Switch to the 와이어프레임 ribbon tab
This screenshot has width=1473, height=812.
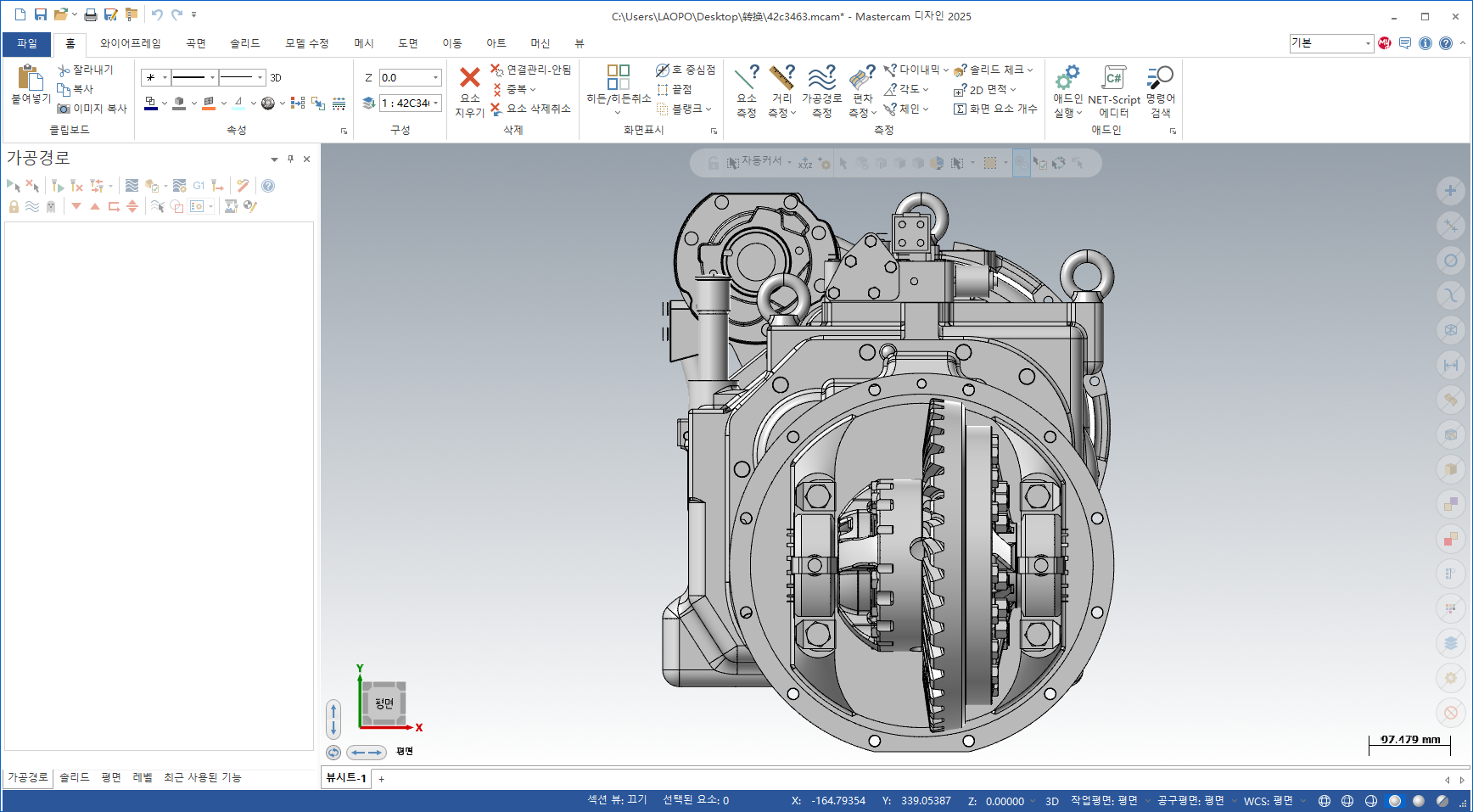tap(130, 43)
